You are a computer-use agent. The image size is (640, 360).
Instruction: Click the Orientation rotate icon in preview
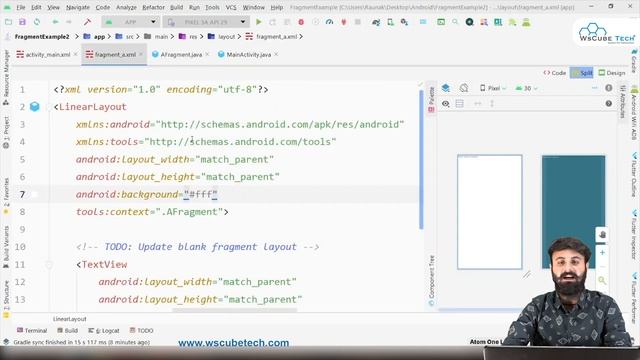coord(464,88)
